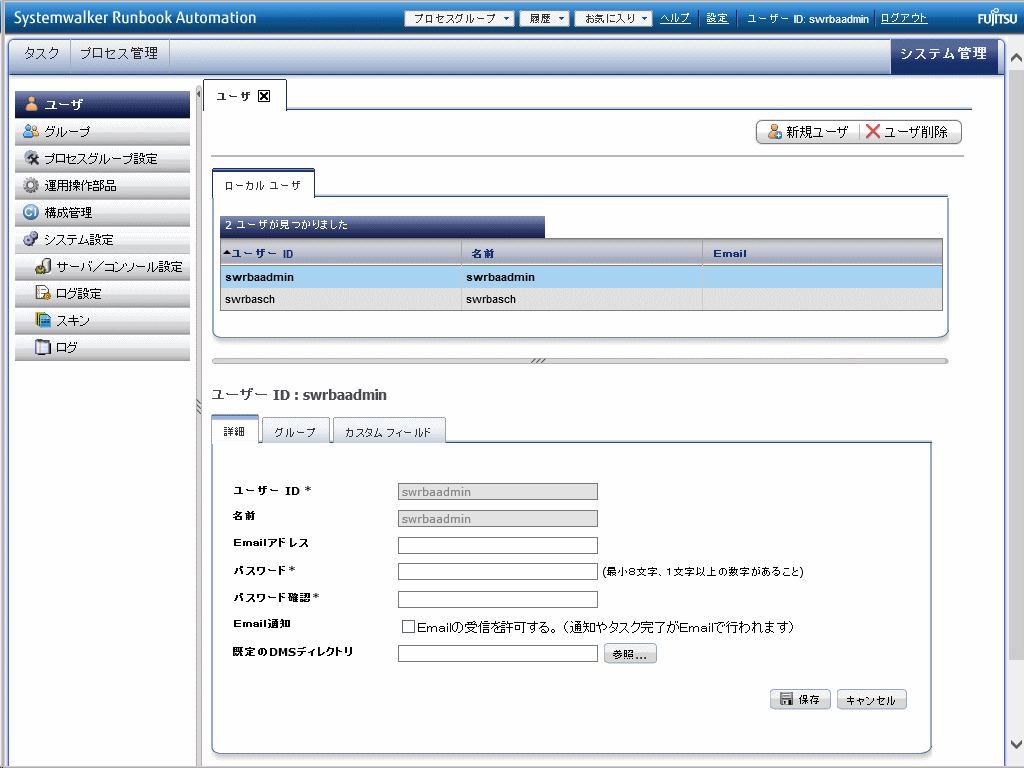
Task: Click the disabled ユーザー ID field
Action: coord(498,492)
